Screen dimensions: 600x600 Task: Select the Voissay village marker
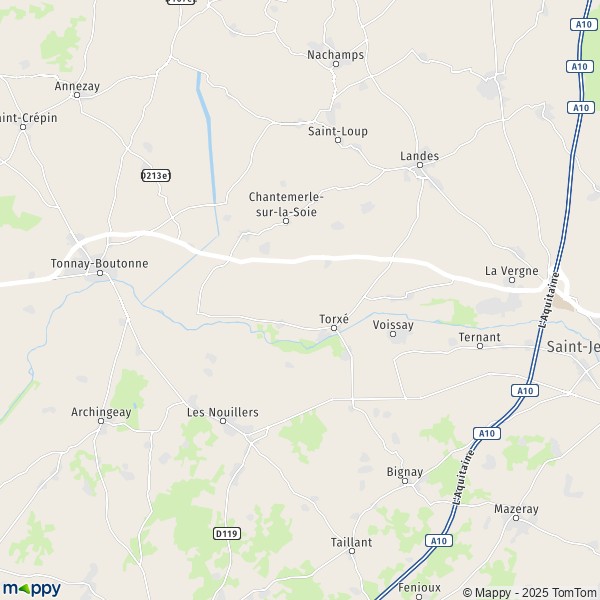click(x=393, y=334)
